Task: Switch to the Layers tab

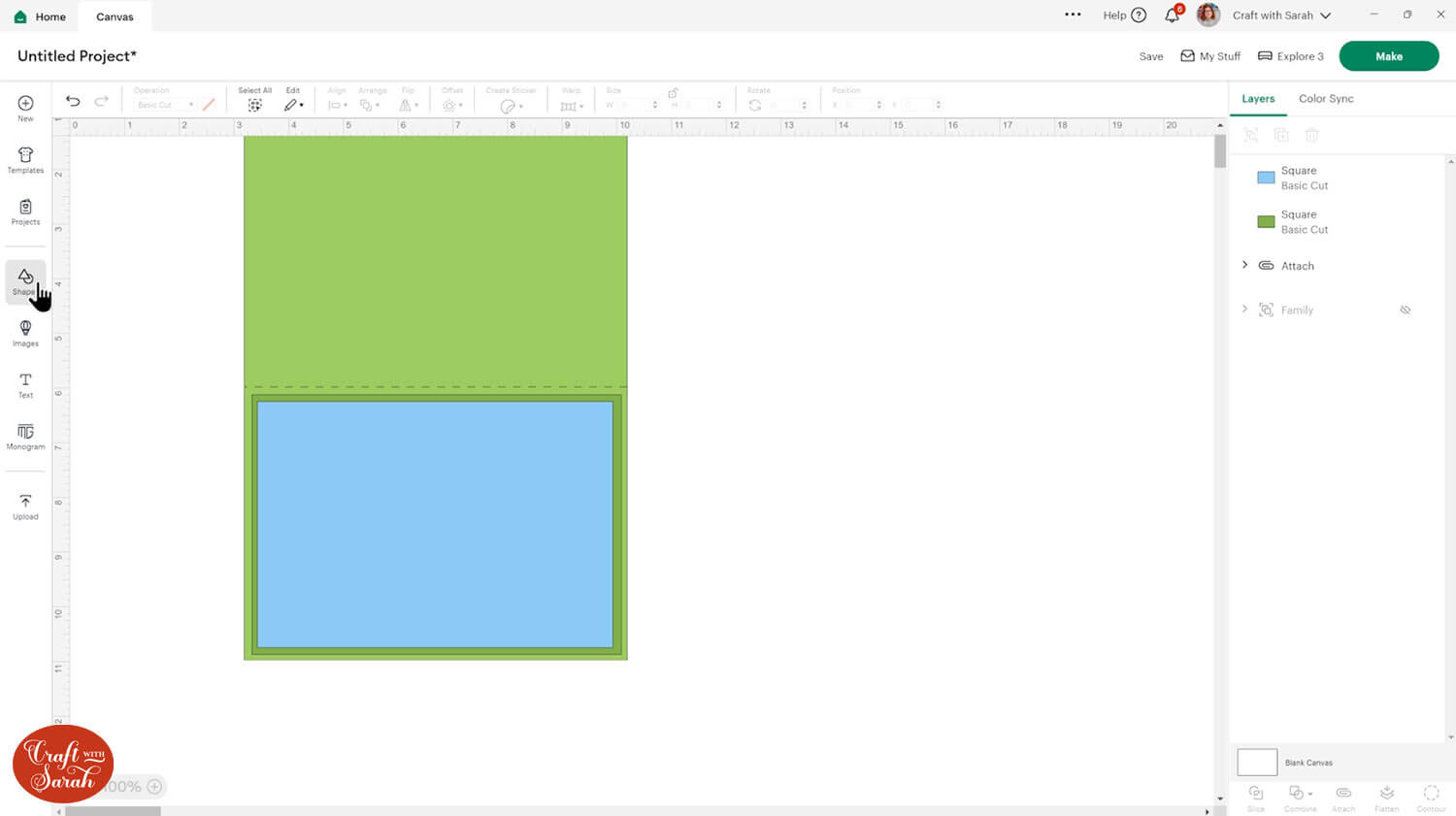Action: 1258,99
